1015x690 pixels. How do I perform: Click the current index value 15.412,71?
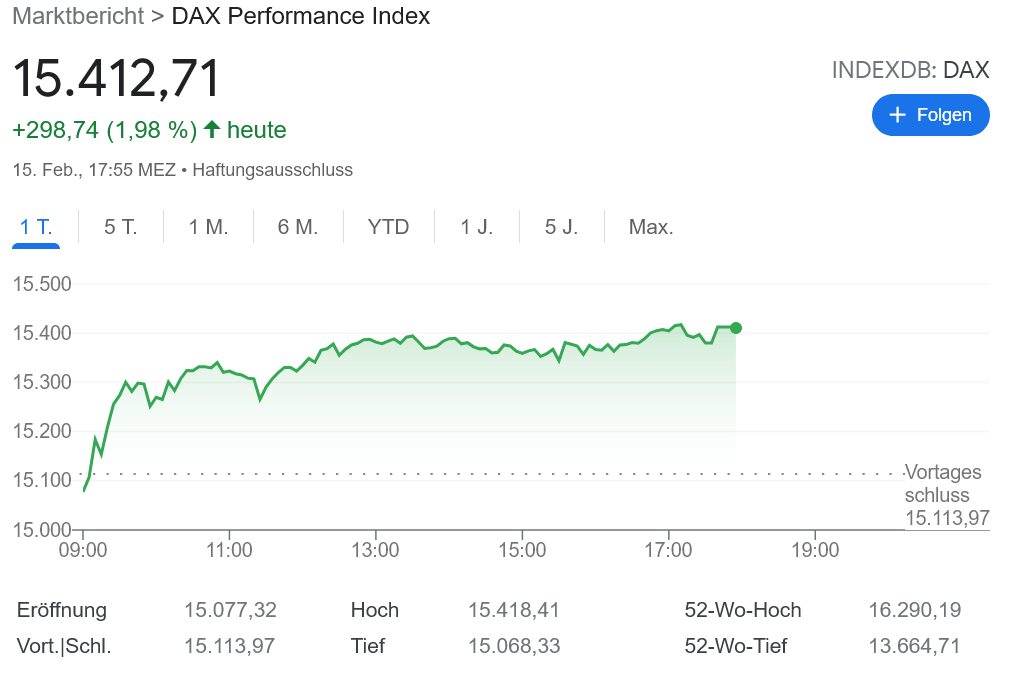(117, 77)
